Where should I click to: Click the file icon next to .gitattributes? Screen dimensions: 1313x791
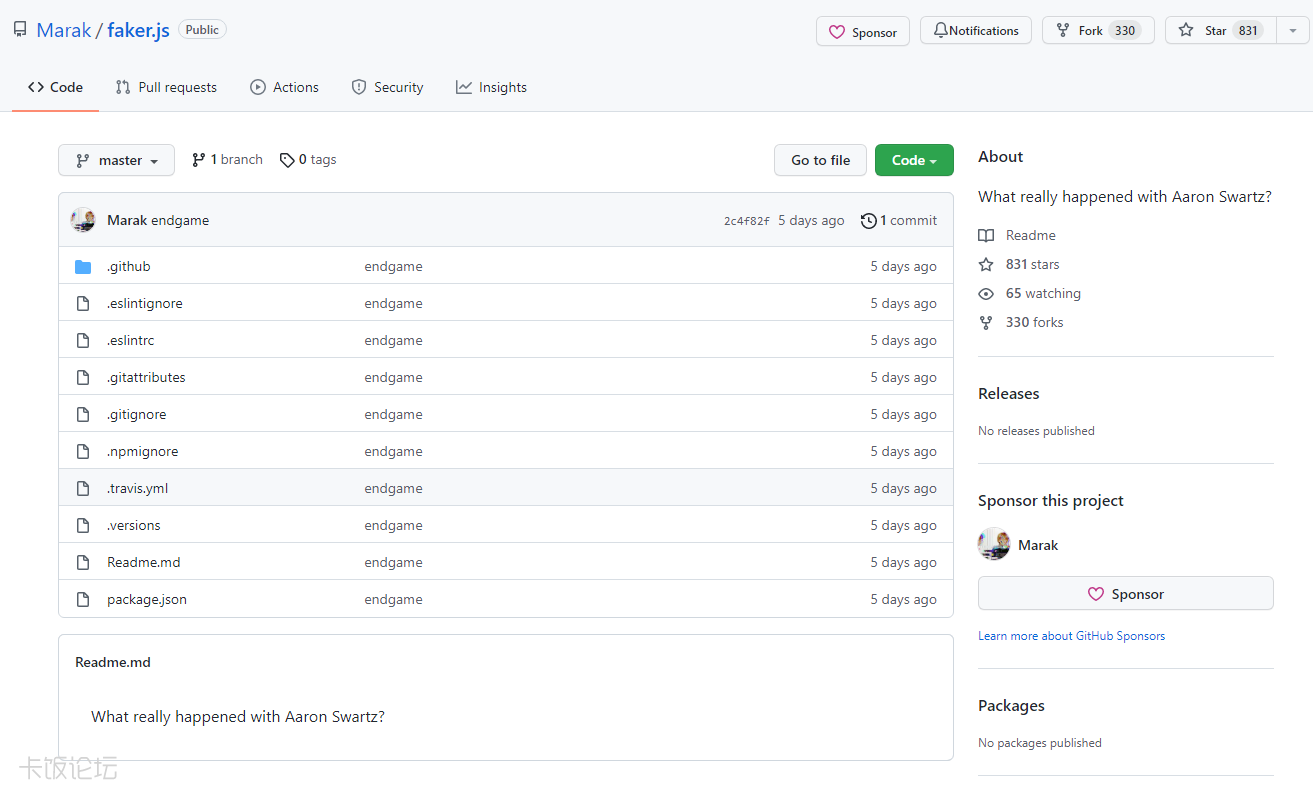click(83, 378)
